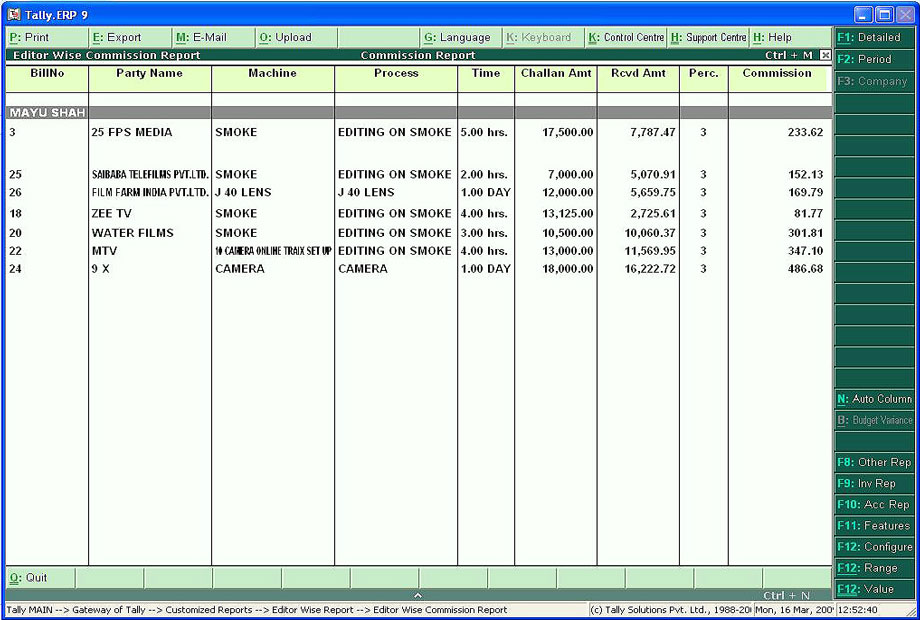Click the B: Budget Variance button
The image size is (920, 620).
(x=874, y=420)
